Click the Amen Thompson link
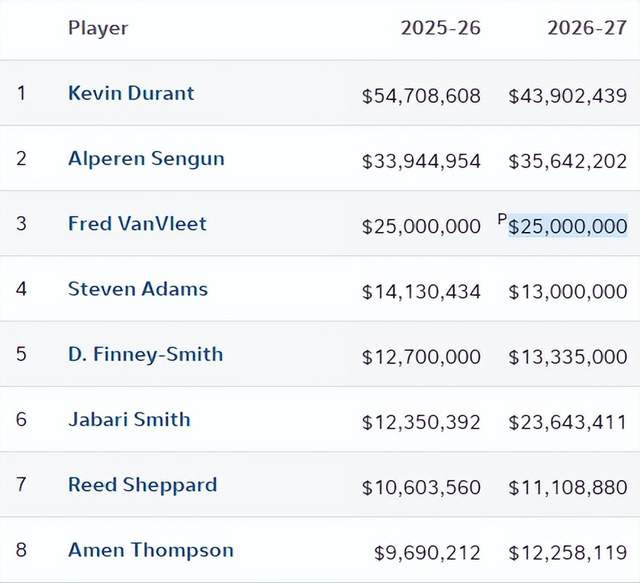640x583 pixels. 150,550
